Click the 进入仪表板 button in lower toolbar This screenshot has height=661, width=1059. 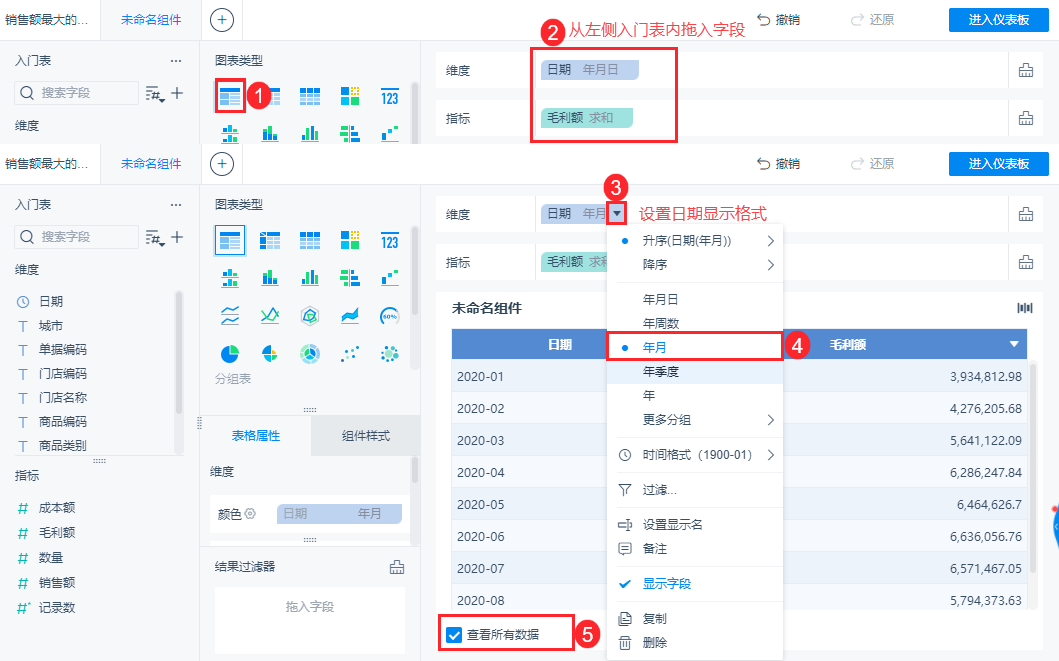tap(998, 164)
